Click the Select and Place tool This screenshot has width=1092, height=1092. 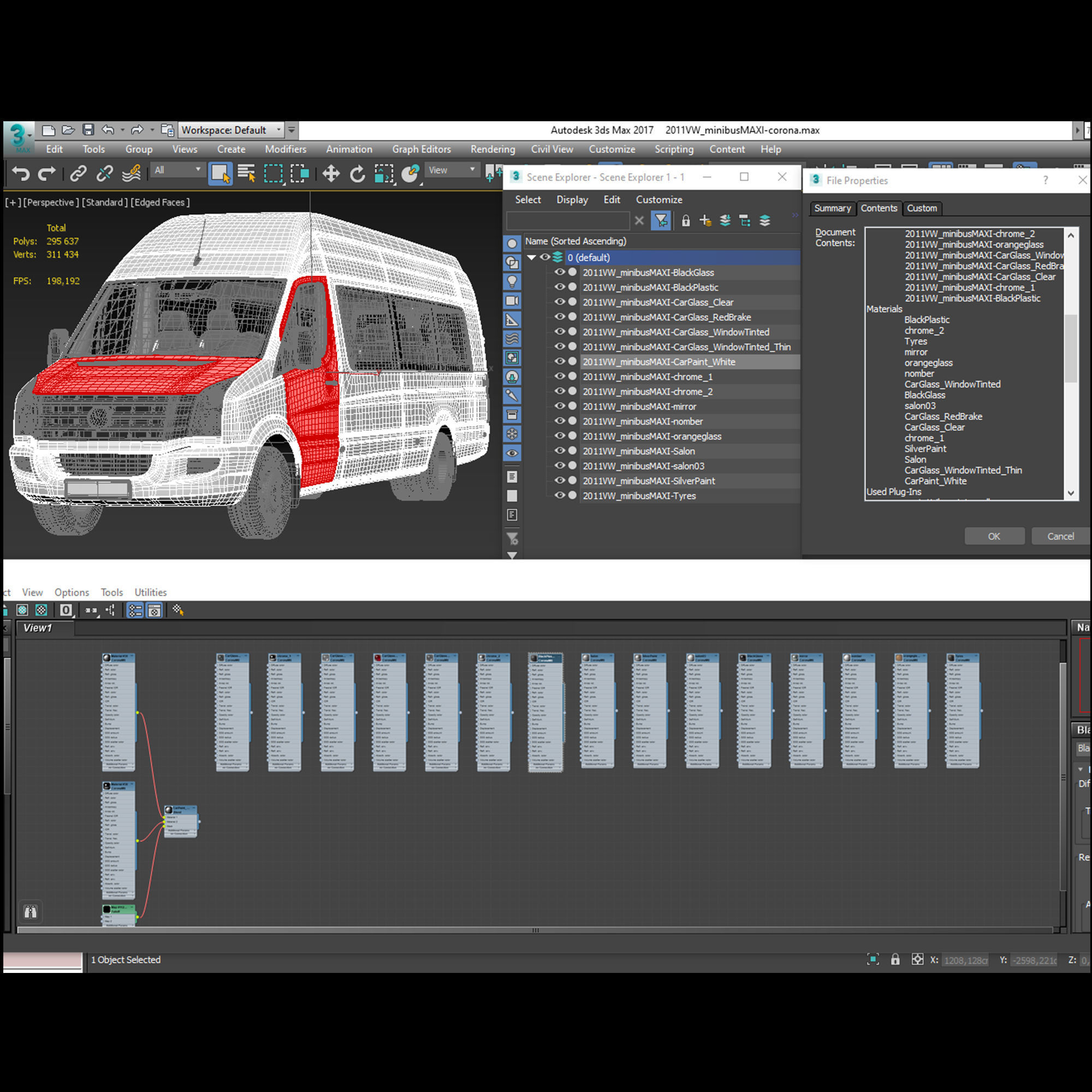coord(411,174)
